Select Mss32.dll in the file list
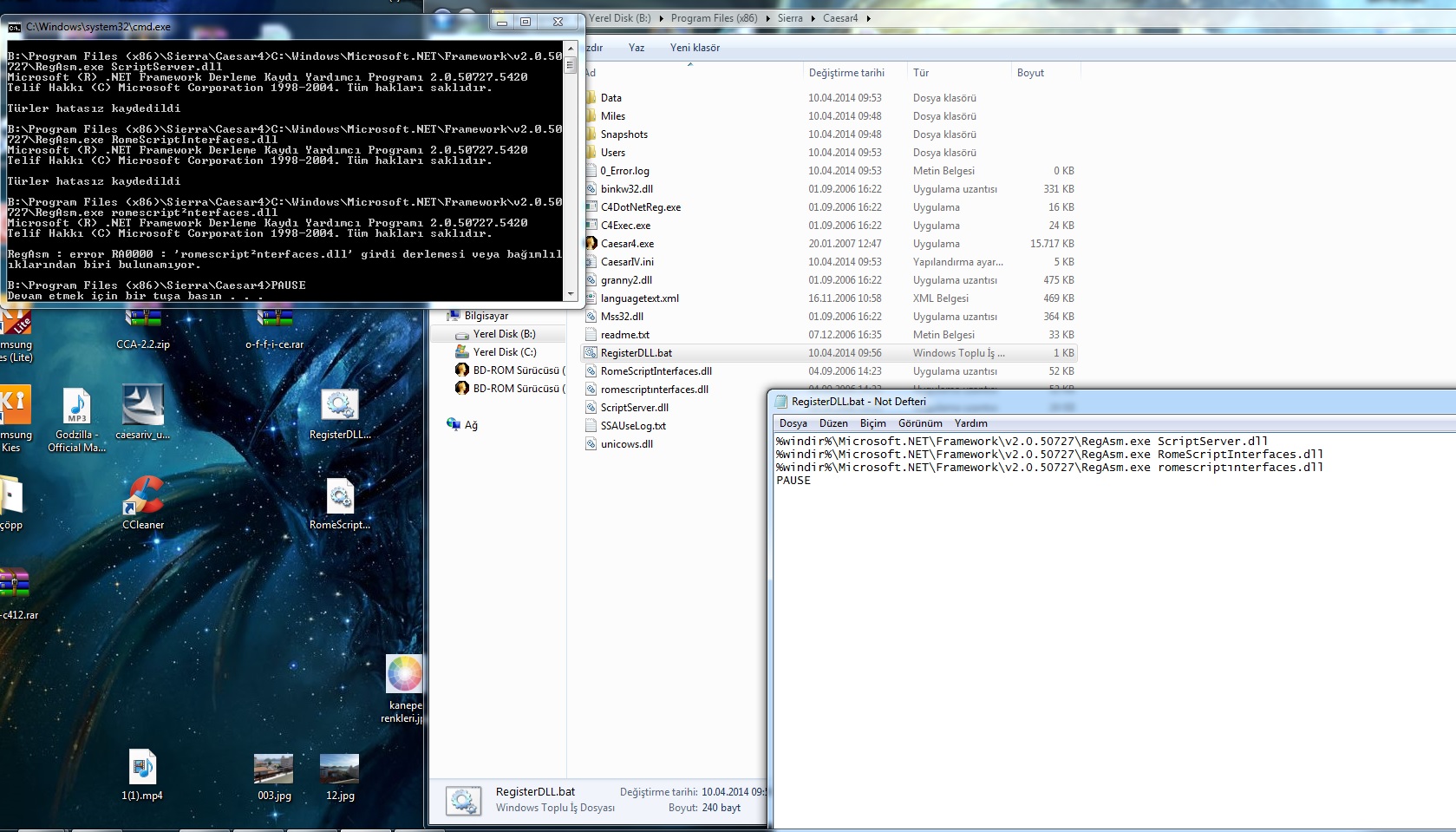Viewport: 1456px width, 832px height. point(623,317)
